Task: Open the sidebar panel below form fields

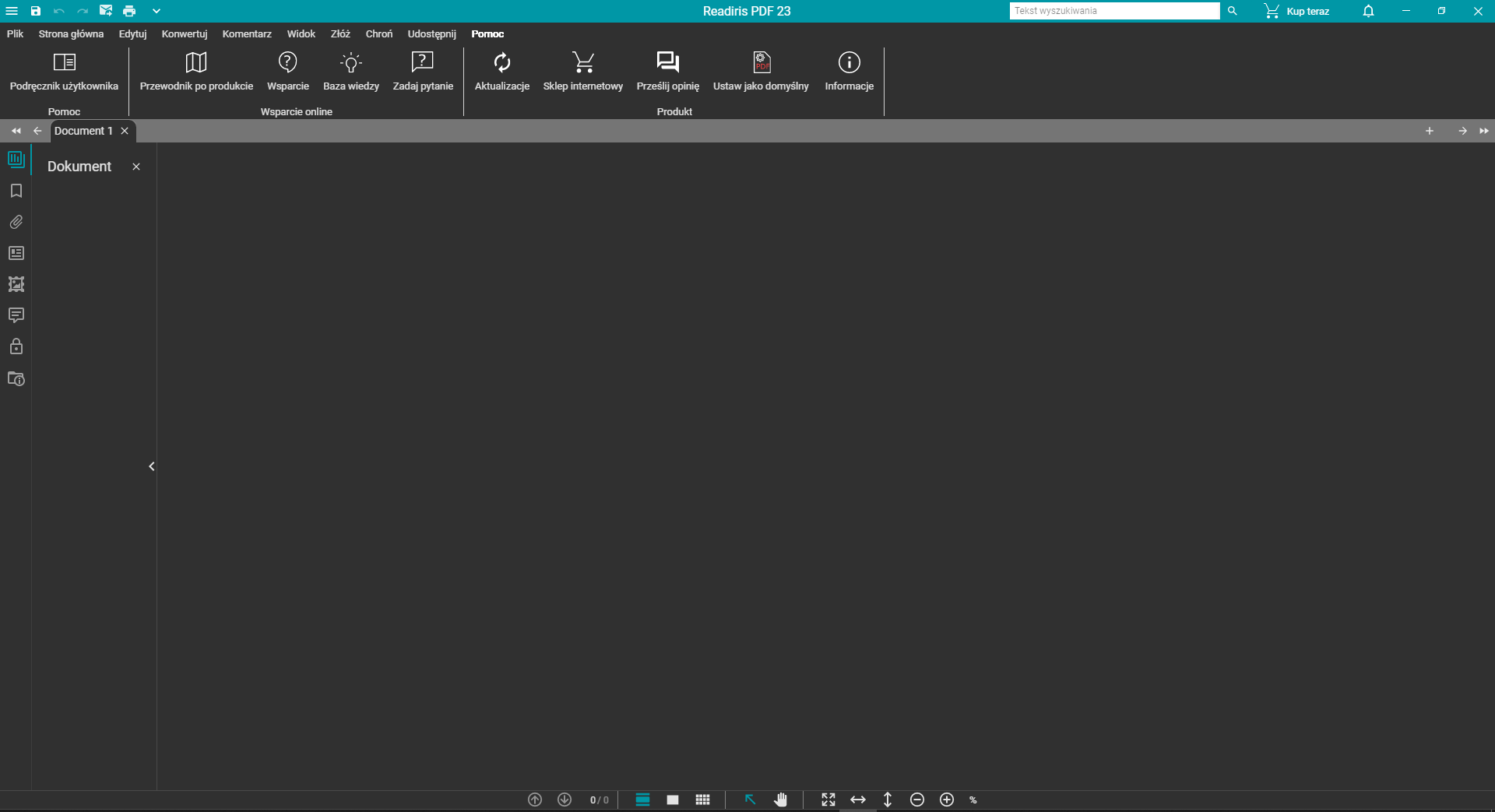Action: [16, 284]
